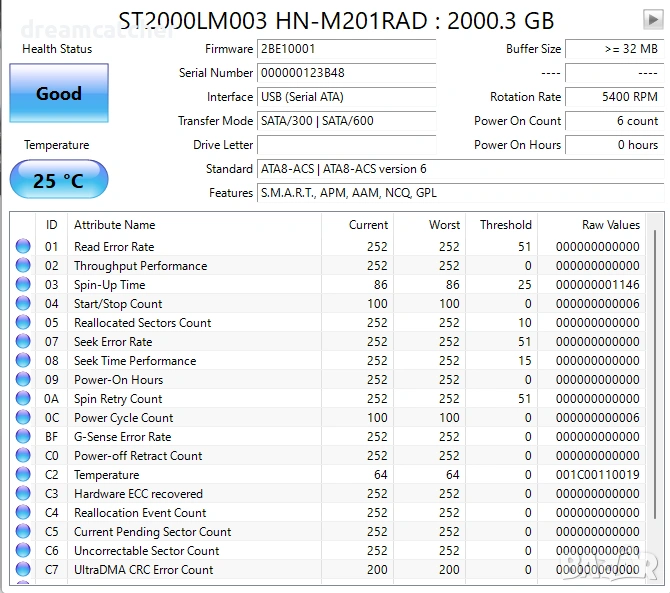Click the Temperature attribute status orb
The image size is (670, 593).
(x=23, y=475)
